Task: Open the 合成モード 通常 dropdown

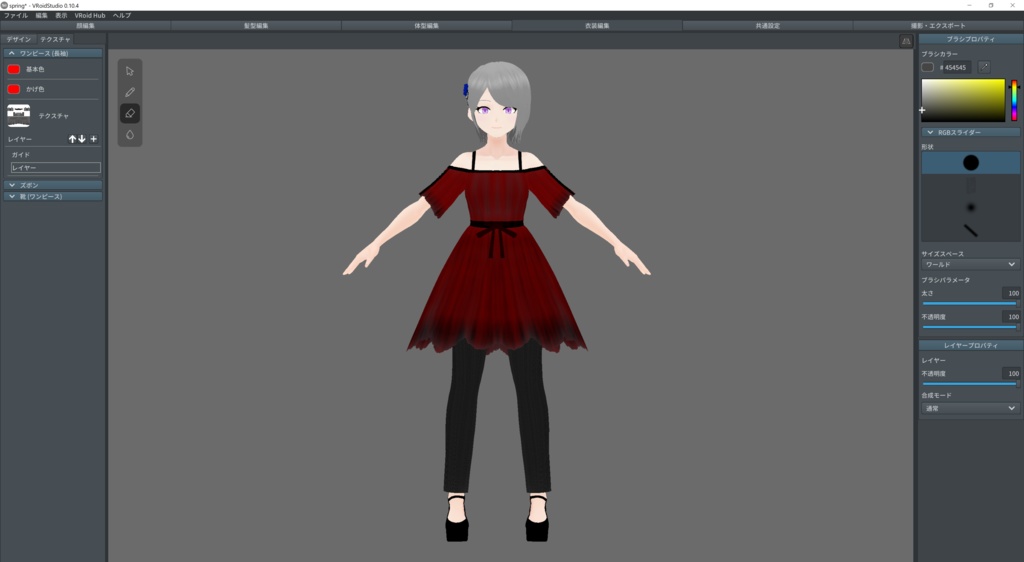Action: pyautogui.click(x=970, y=408)
